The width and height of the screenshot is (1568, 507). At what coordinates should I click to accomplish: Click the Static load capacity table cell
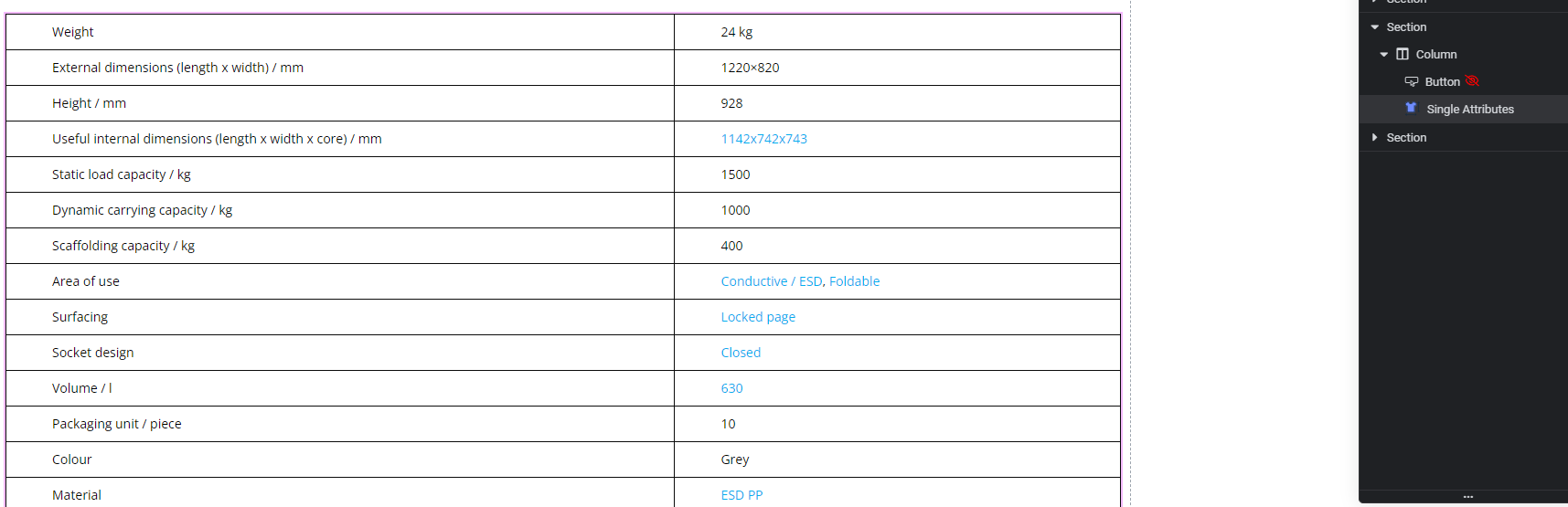340,174
